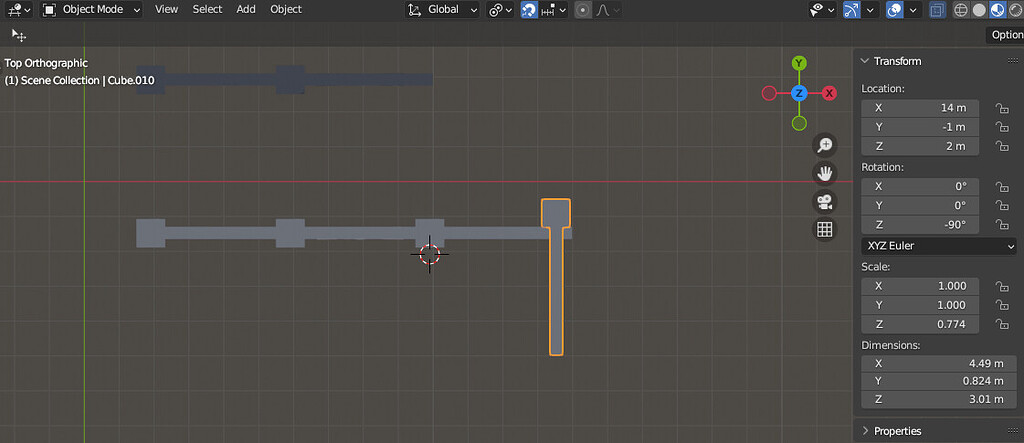Toggle the camera view icon

click(825, 201)
